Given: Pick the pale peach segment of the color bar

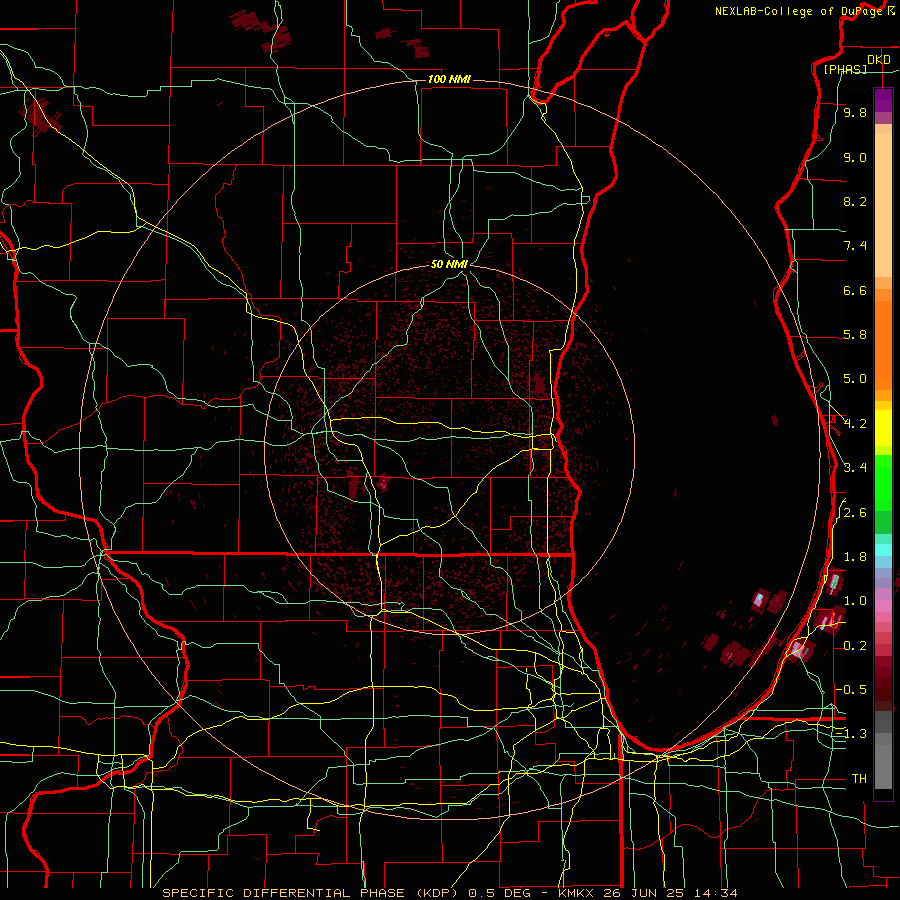Looking at the screenshot, I should pos(883,205).
